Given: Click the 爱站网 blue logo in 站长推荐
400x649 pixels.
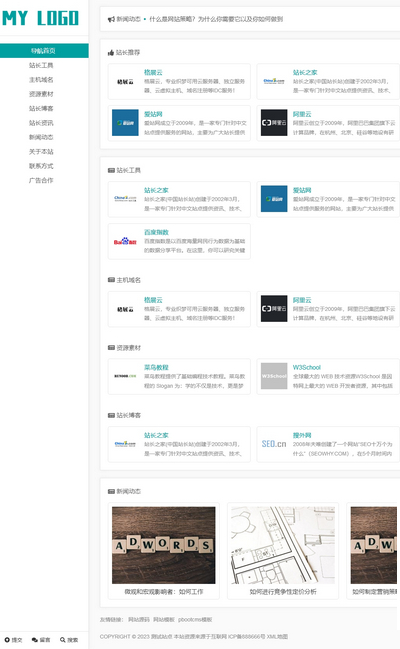Looking at the screenshot, I should click(x=125, y=123).
